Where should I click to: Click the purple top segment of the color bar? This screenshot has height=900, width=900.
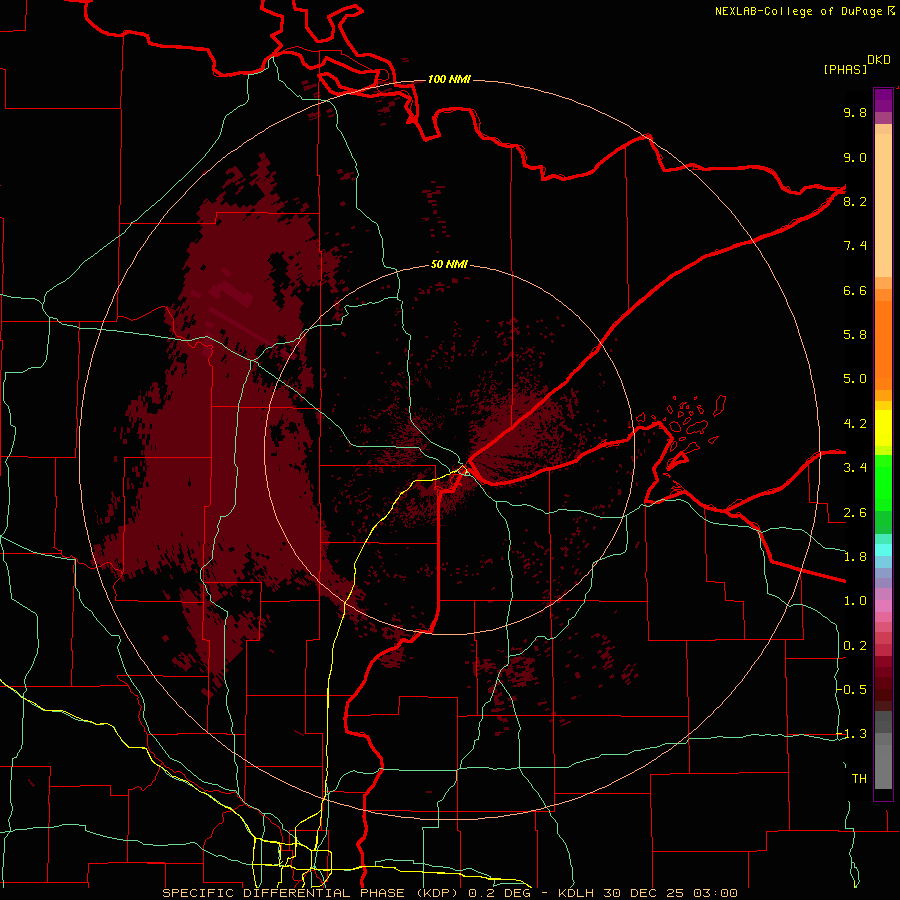tap(883, 100)
